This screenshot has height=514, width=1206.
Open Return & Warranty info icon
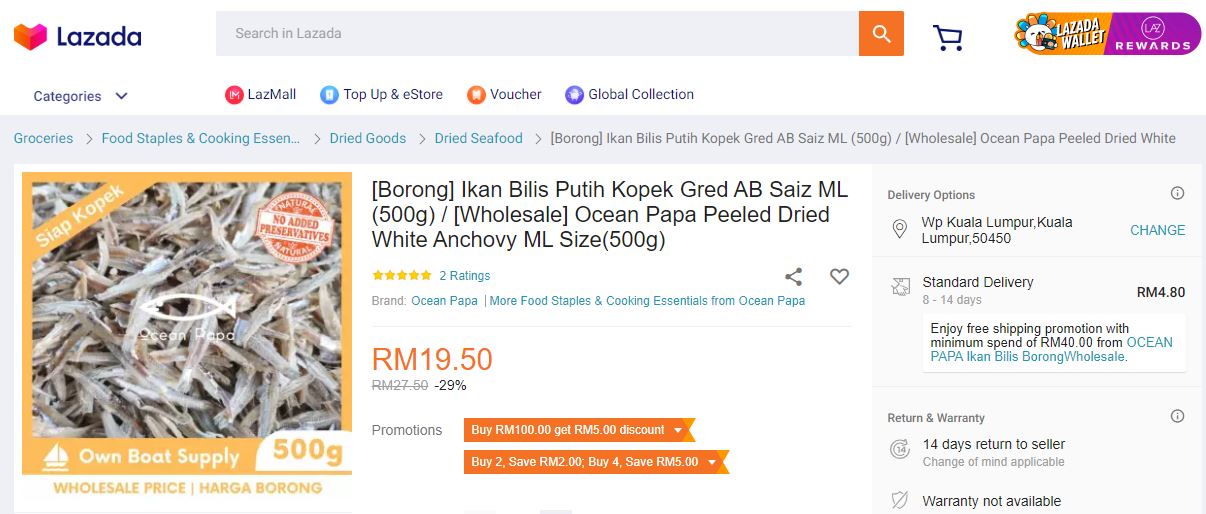click(1177, 417)
